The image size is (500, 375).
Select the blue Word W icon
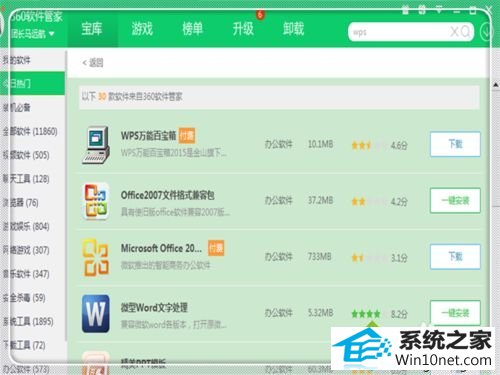(96, 313)
